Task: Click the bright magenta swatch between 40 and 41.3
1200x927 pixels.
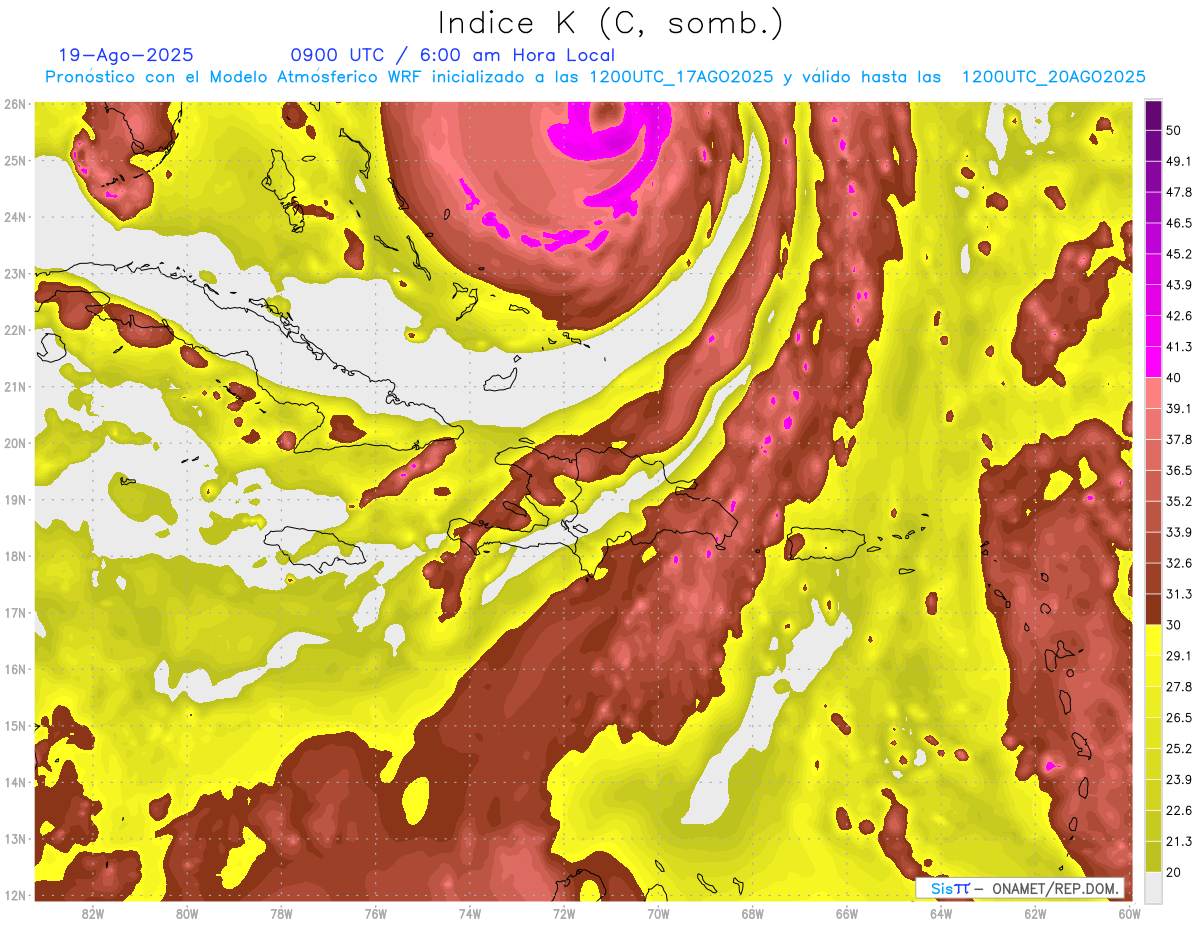Action: coord(1153,362)
